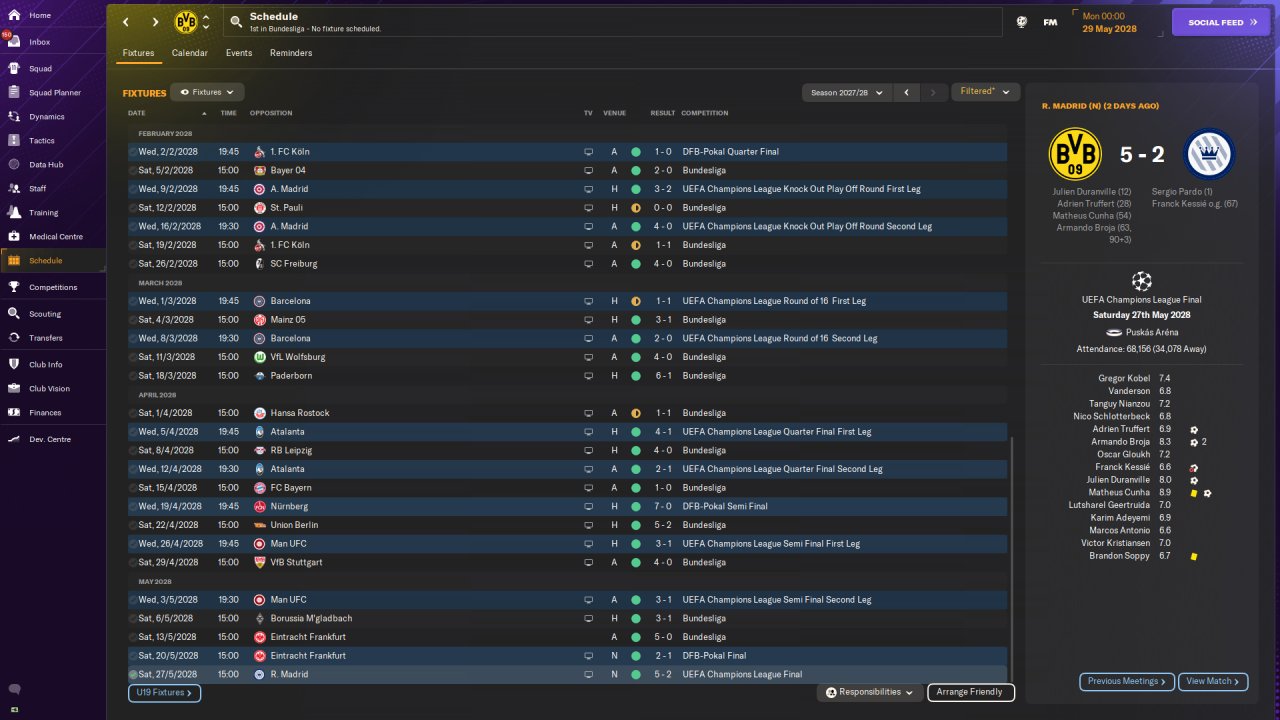Go forward with the right arrow in the top bar

[x=155, y=22]
